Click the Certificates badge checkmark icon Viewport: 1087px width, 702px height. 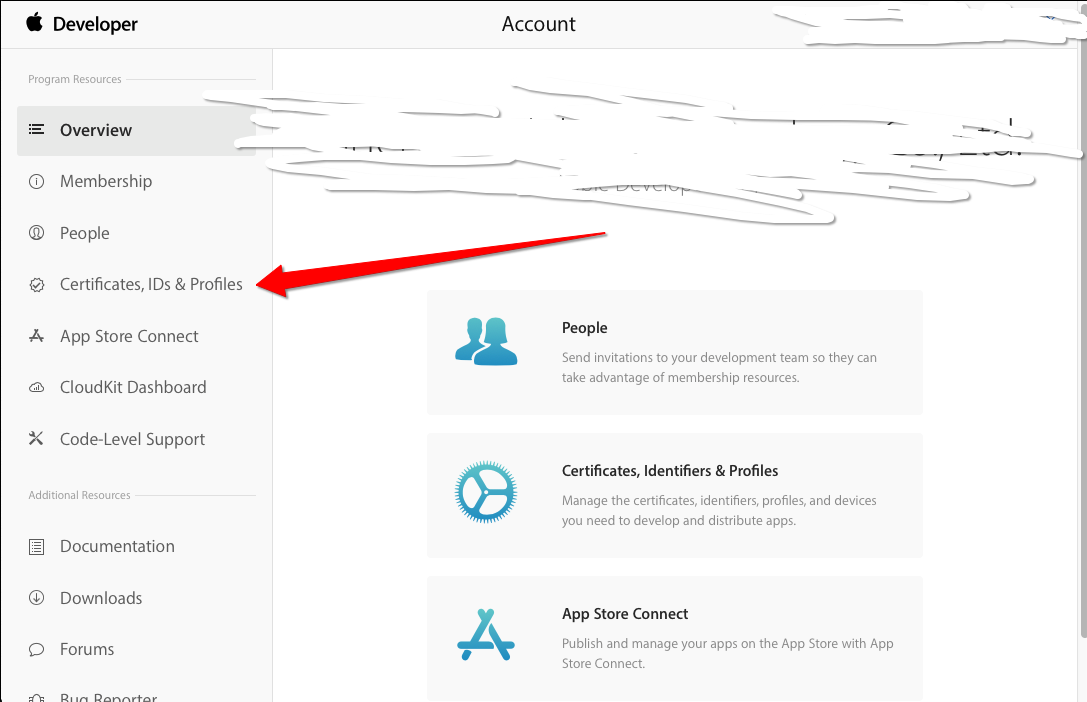[37, 285]
